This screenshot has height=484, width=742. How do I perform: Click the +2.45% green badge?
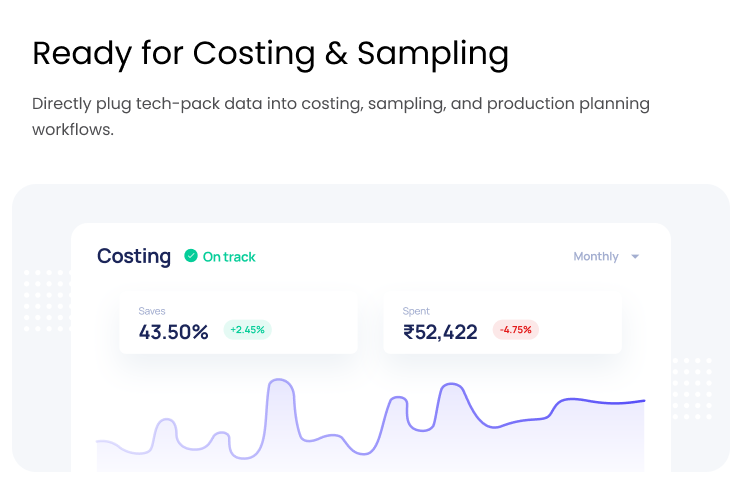247,329
